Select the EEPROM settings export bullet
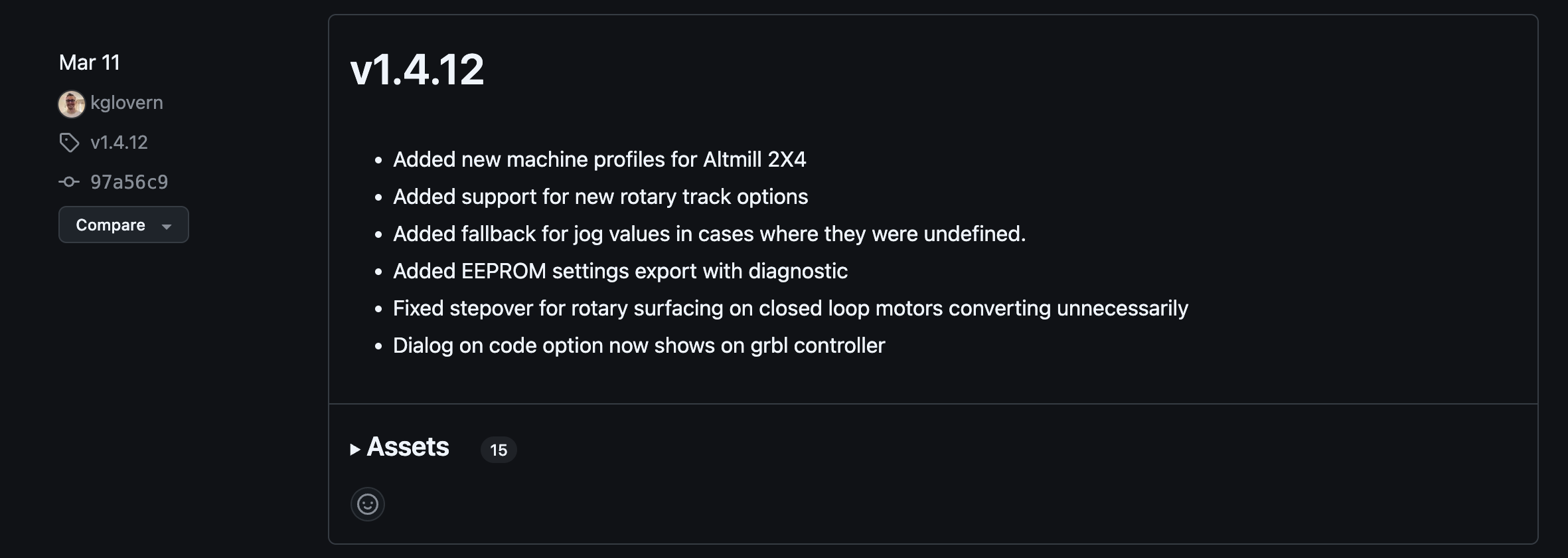Screen dimensions: 1568x558 pyautogui.click(x=620, y=270)
